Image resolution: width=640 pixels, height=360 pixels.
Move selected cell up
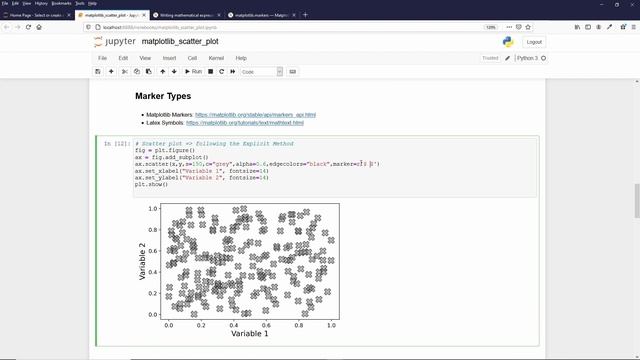162,71
